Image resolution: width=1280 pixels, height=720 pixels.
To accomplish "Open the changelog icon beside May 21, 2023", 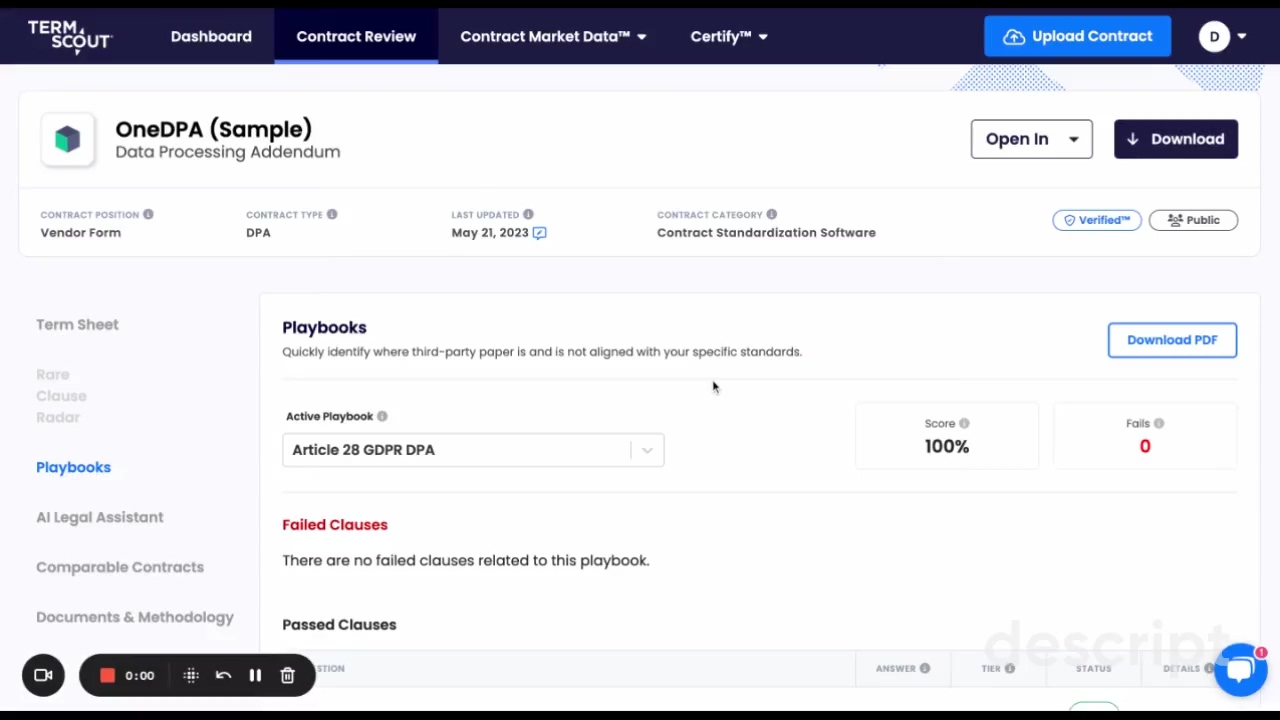I will click(540, 233).
